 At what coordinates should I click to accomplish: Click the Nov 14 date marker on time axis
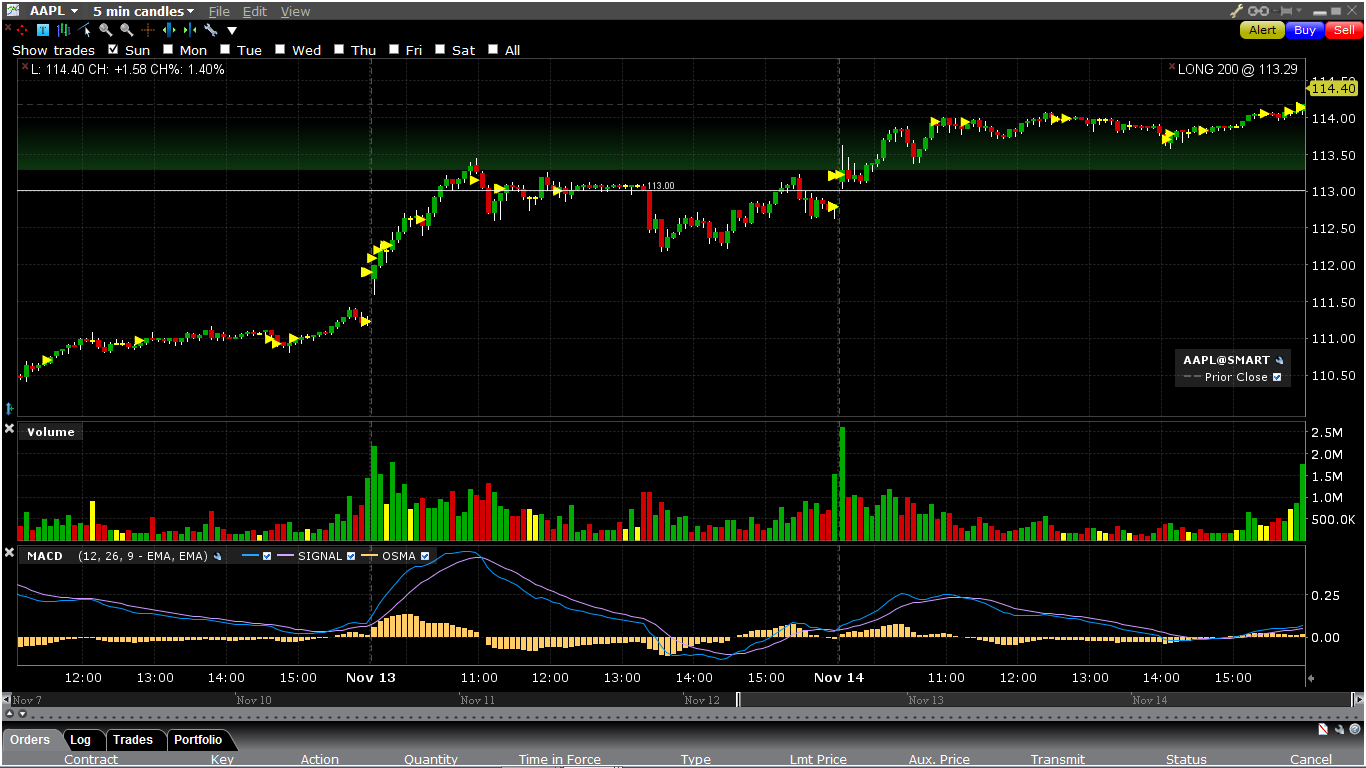point(839,677)
